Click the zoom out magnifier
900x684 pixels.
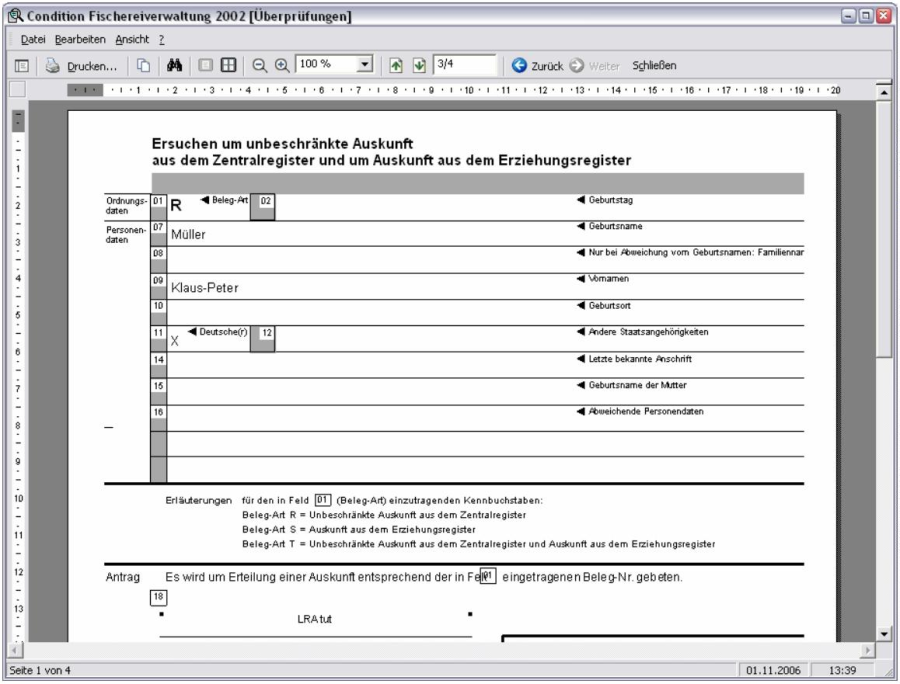[260, 66]
